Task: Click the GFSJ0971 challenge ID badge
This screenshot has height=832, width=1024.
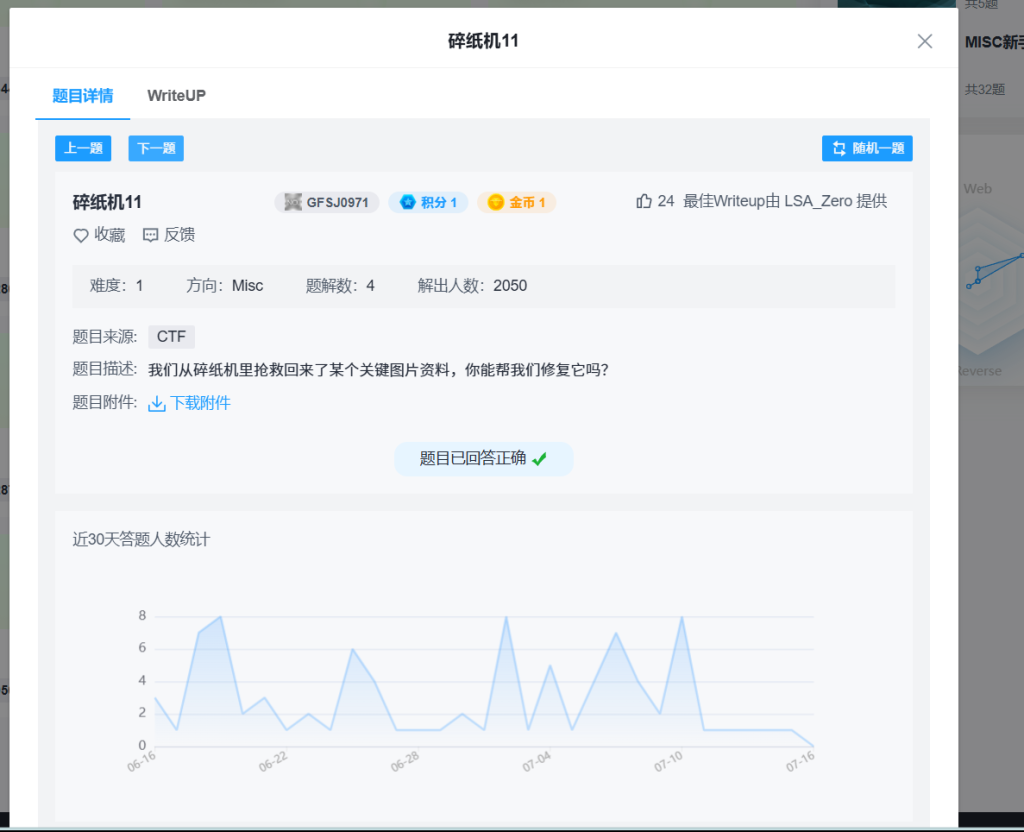Action: pos(327,203)
